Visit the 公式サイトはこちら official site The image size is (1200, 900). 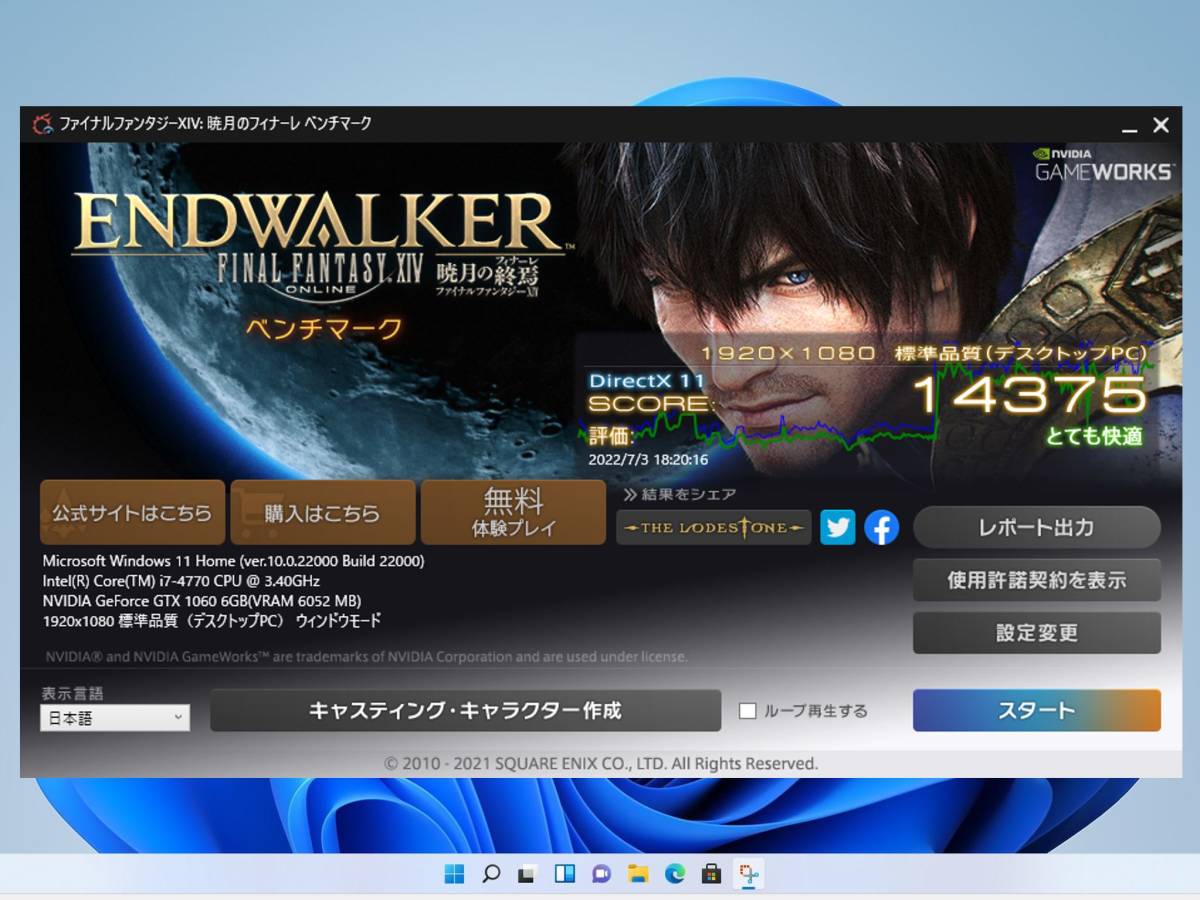132,512
